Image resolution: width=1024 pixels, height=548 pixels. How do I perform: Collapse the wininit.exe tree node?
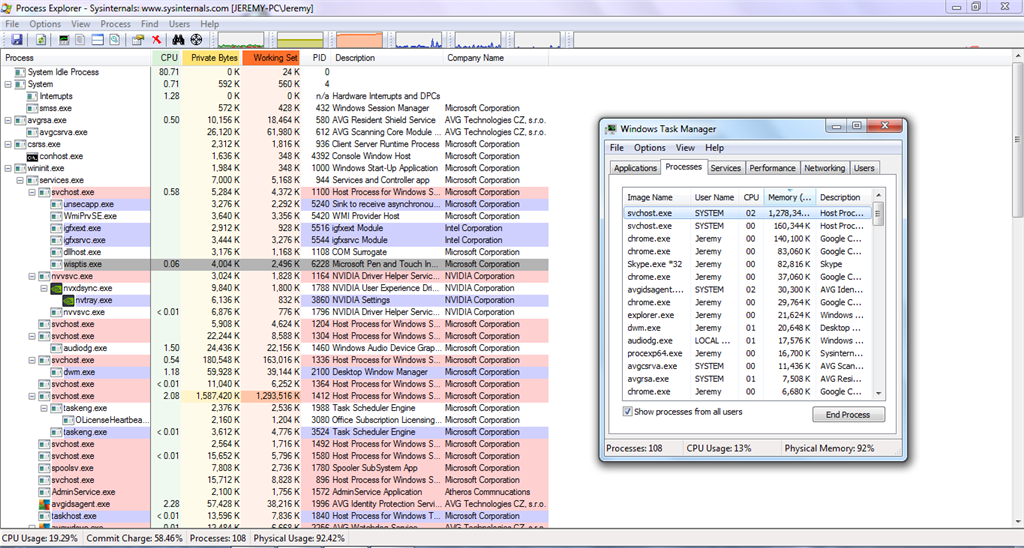pos(8,168)
